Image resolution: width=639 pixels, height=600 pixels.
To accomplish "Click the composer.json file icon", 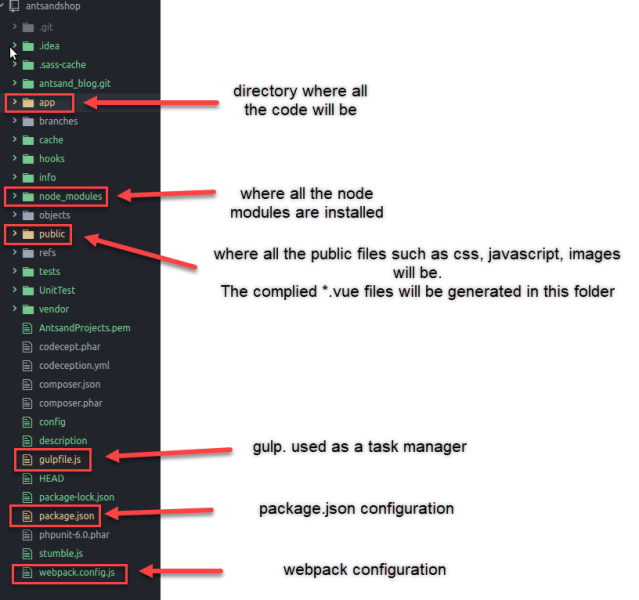I will [x=27, y=384].
